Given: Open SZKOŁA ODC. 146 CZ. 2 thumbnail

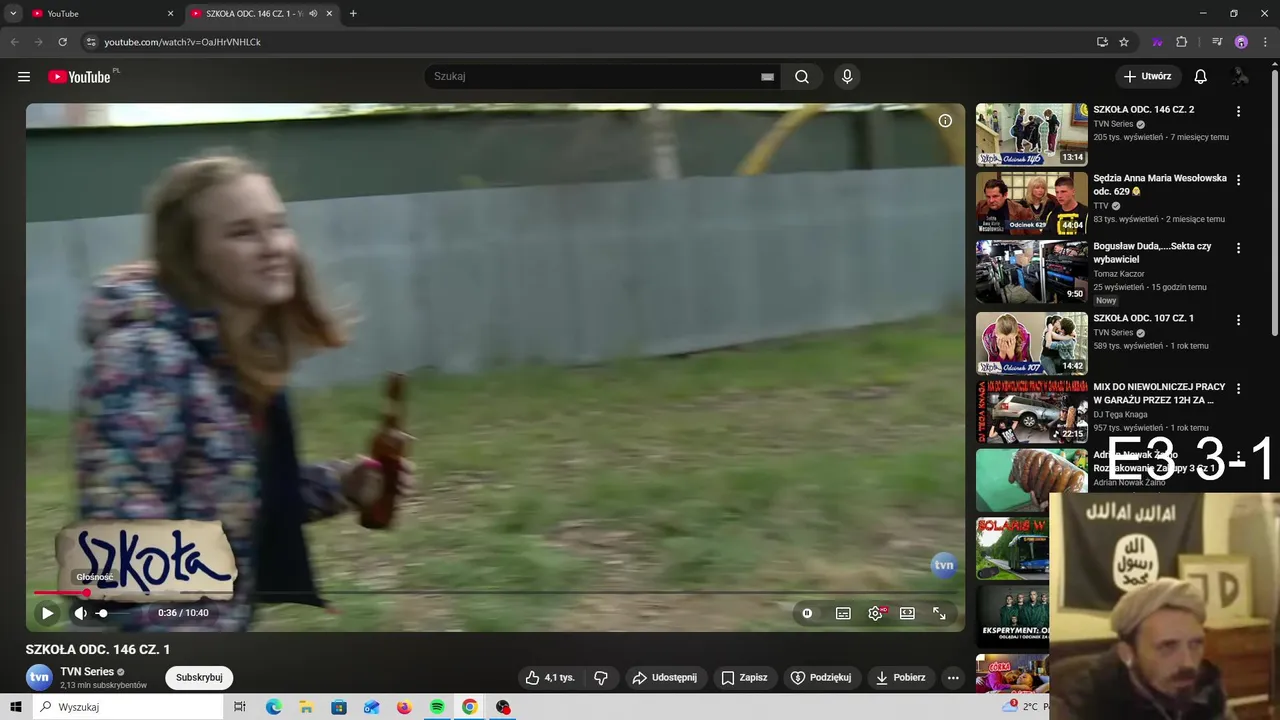Looking at the screenshot, I should coord(1031,134).
